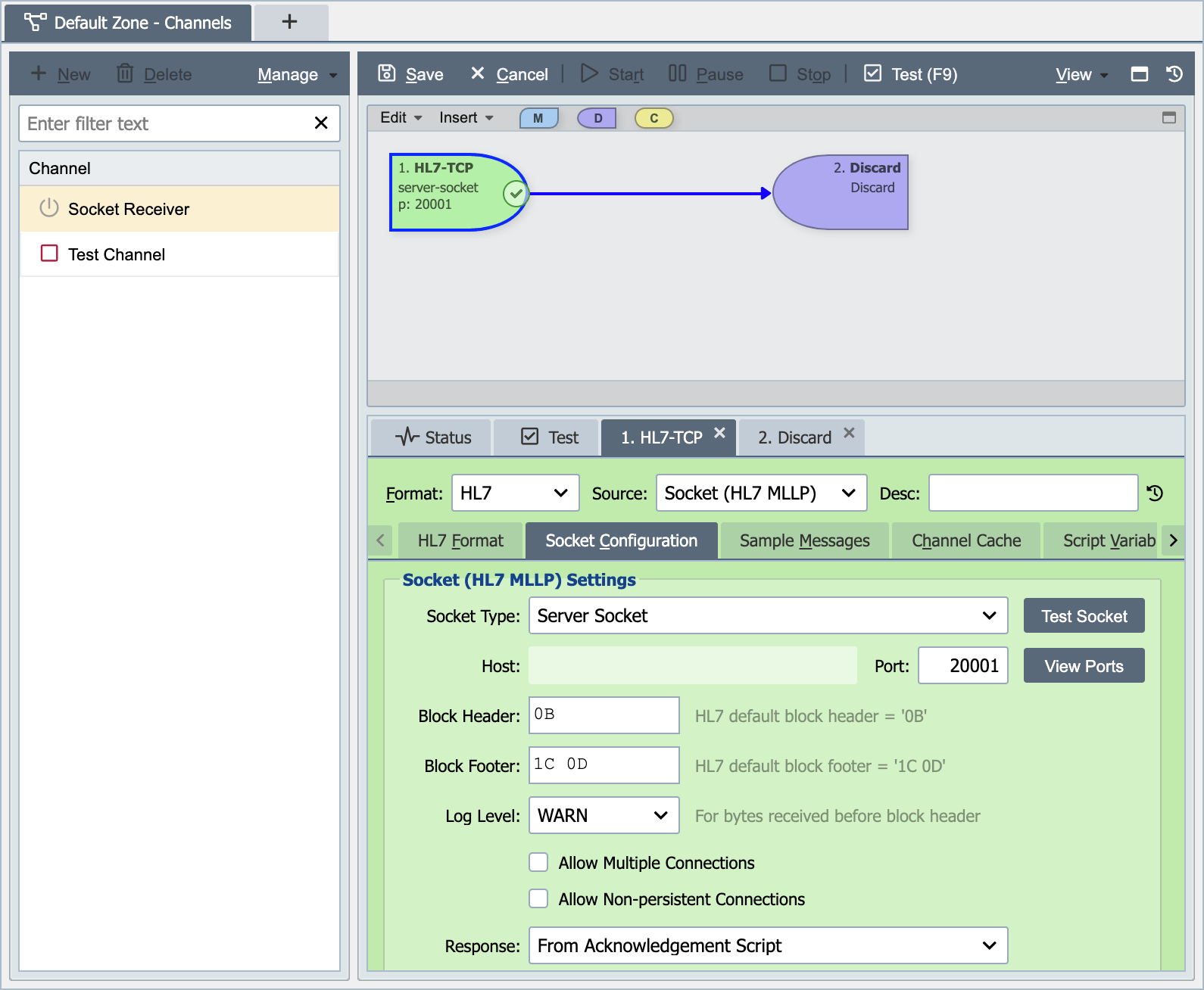Click the history revert icon in top toolbar
Image resolution: width=1204 pixels, height=990 pixels.
(1174, 74)
